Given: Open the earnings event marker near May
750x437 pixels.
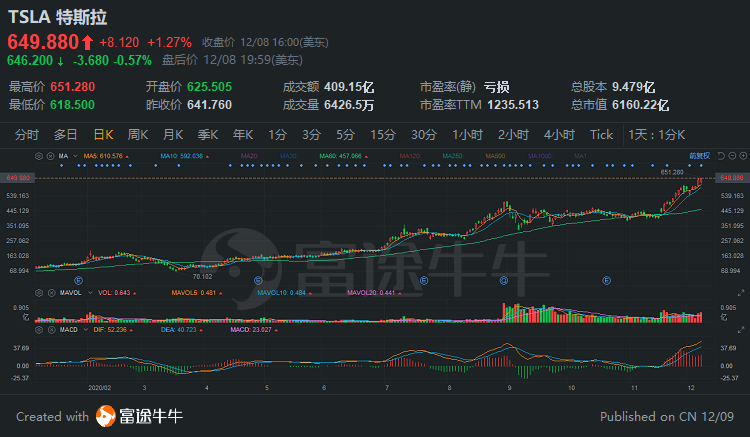Looking at the screenshot, I should tap(258, 281).
